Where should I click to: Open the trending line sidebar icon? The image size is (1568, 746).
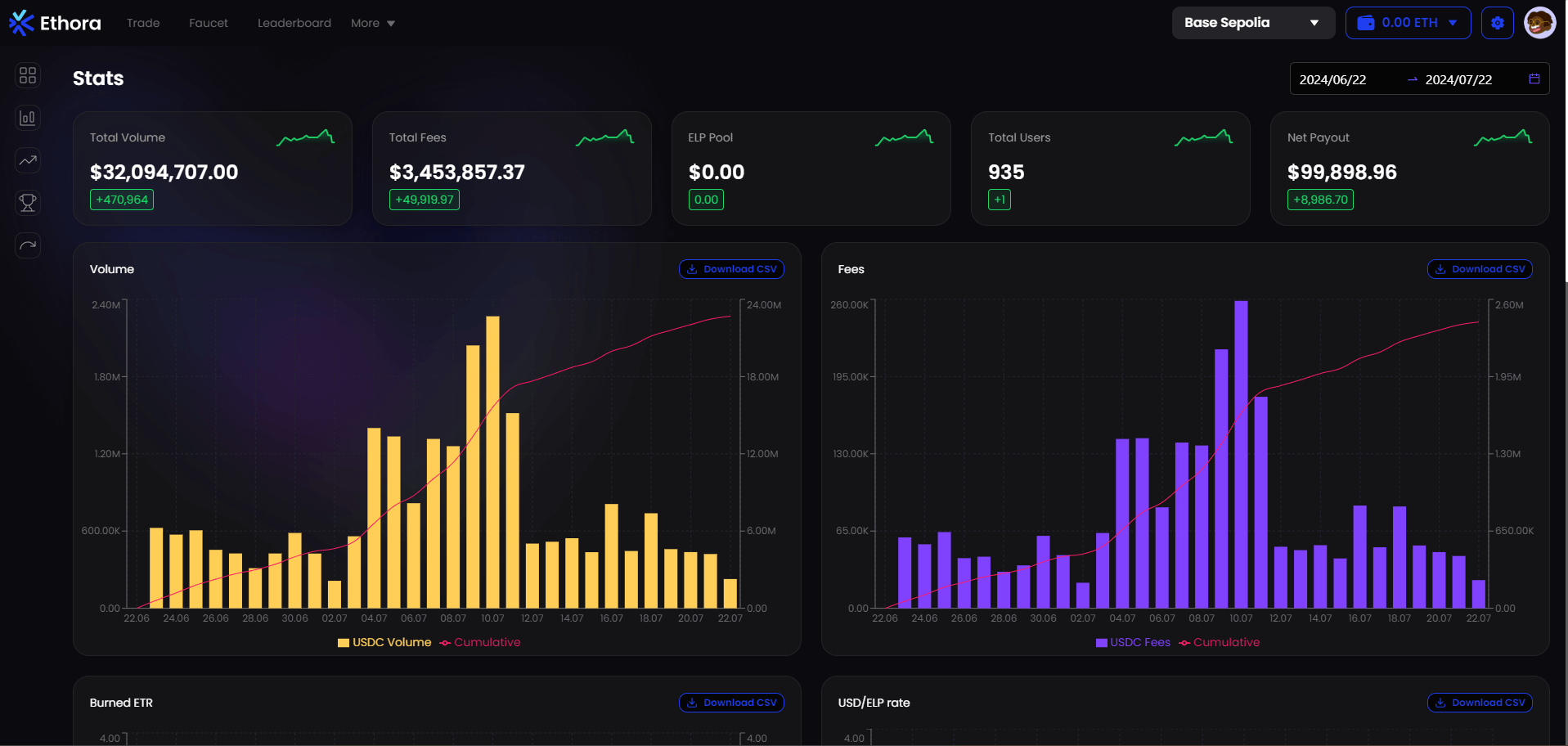point(28,160)
